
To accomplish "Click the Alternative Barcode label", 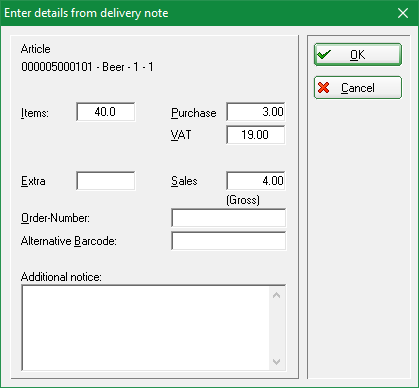I will [69, 241].
